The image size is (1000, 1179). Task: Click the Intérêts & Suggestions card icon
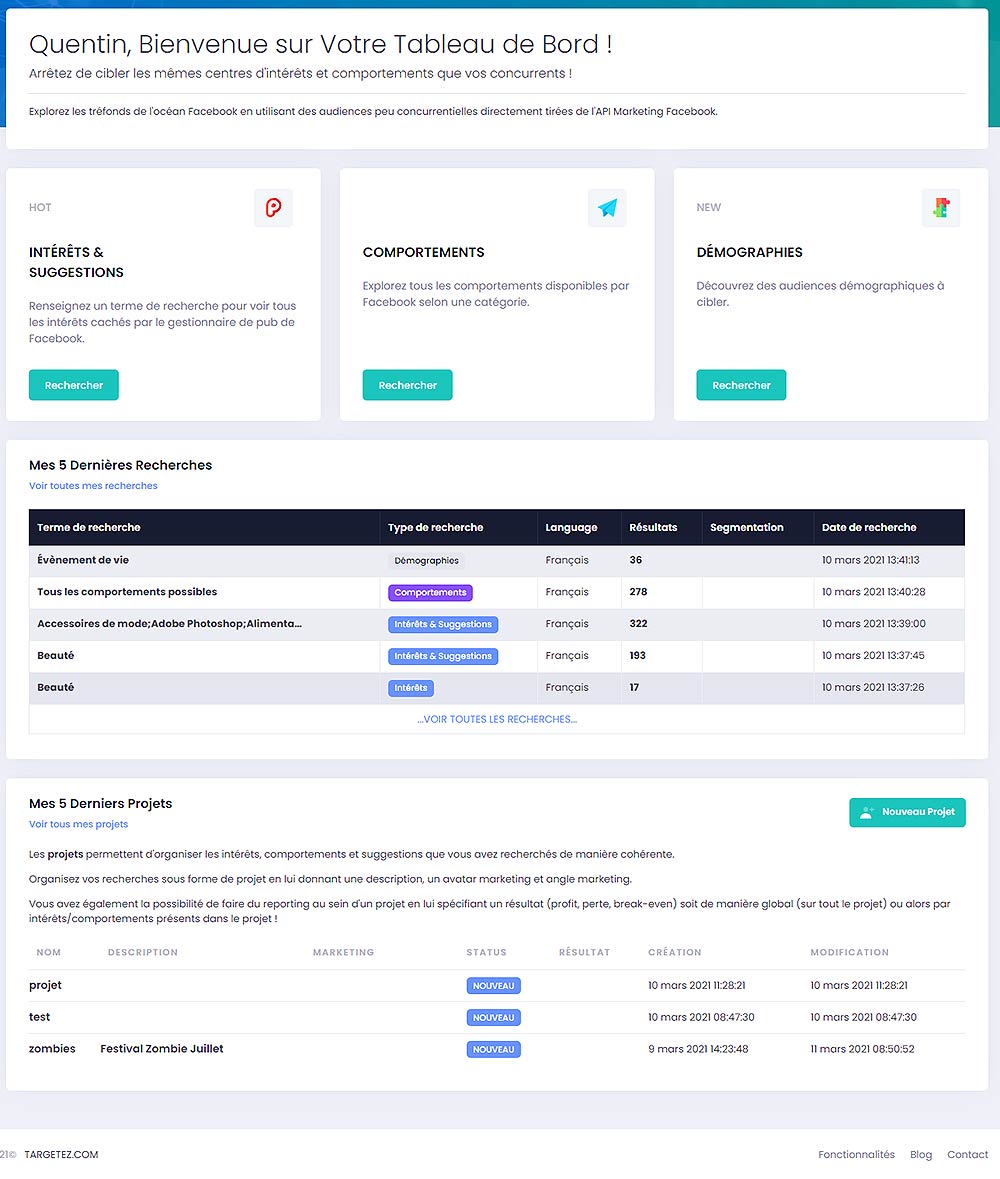point(273,208)
